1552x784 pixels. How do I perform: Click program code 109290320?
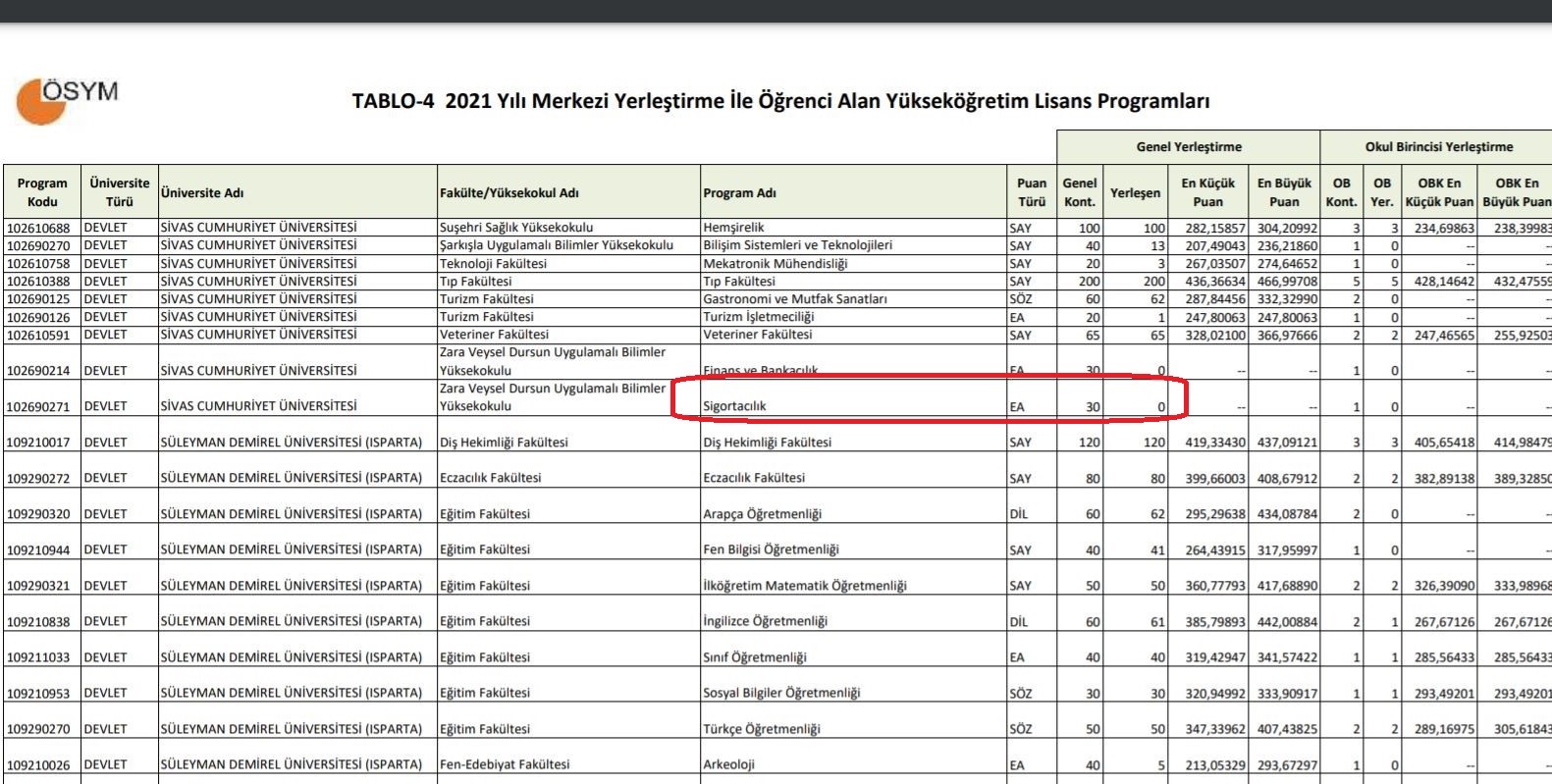38,514
